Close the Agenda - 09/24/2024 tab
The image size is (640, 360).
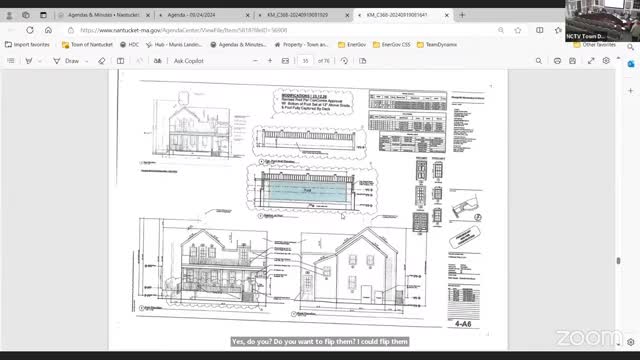[248, 15]
